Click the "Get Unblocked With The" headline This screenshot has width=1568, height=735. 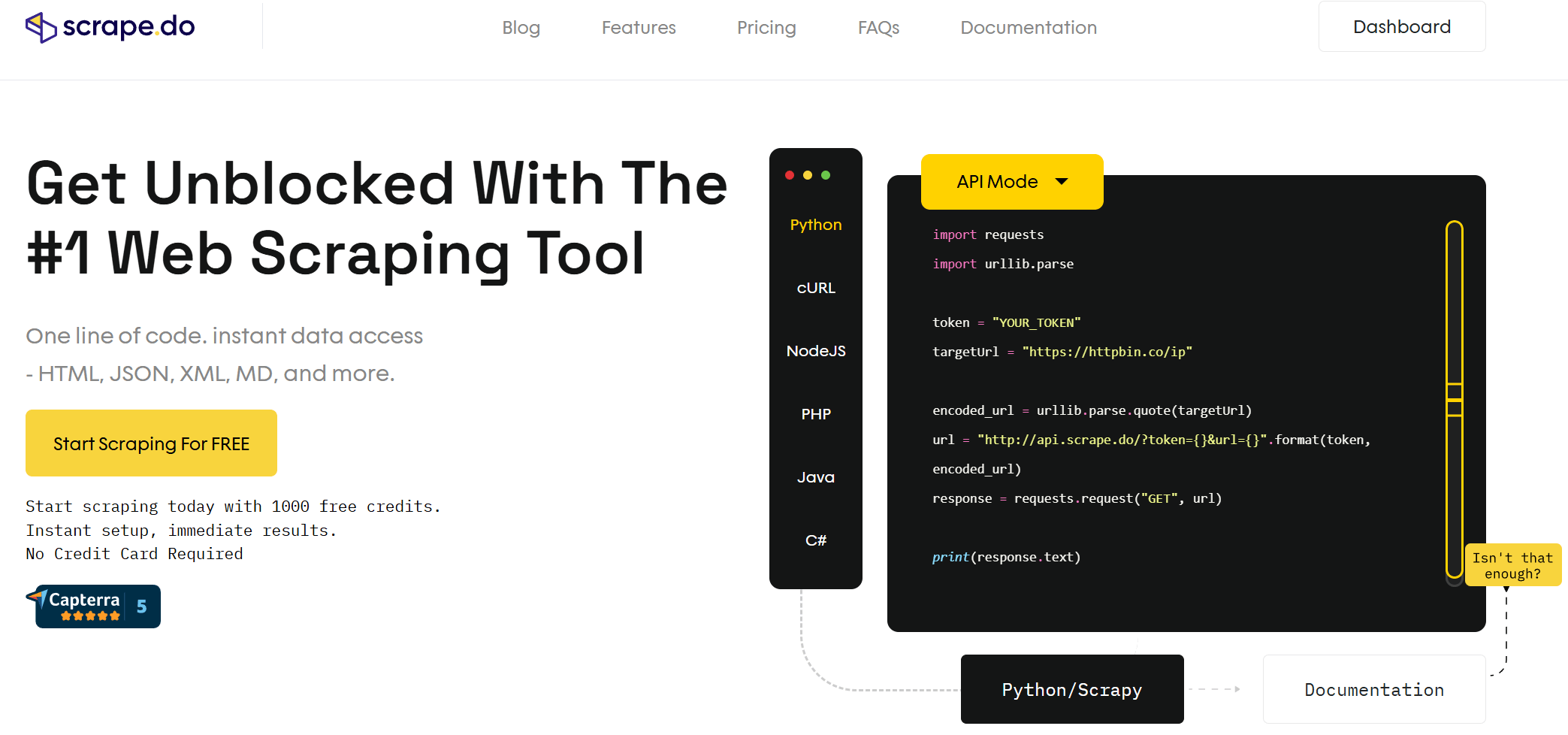click(376, 183)
